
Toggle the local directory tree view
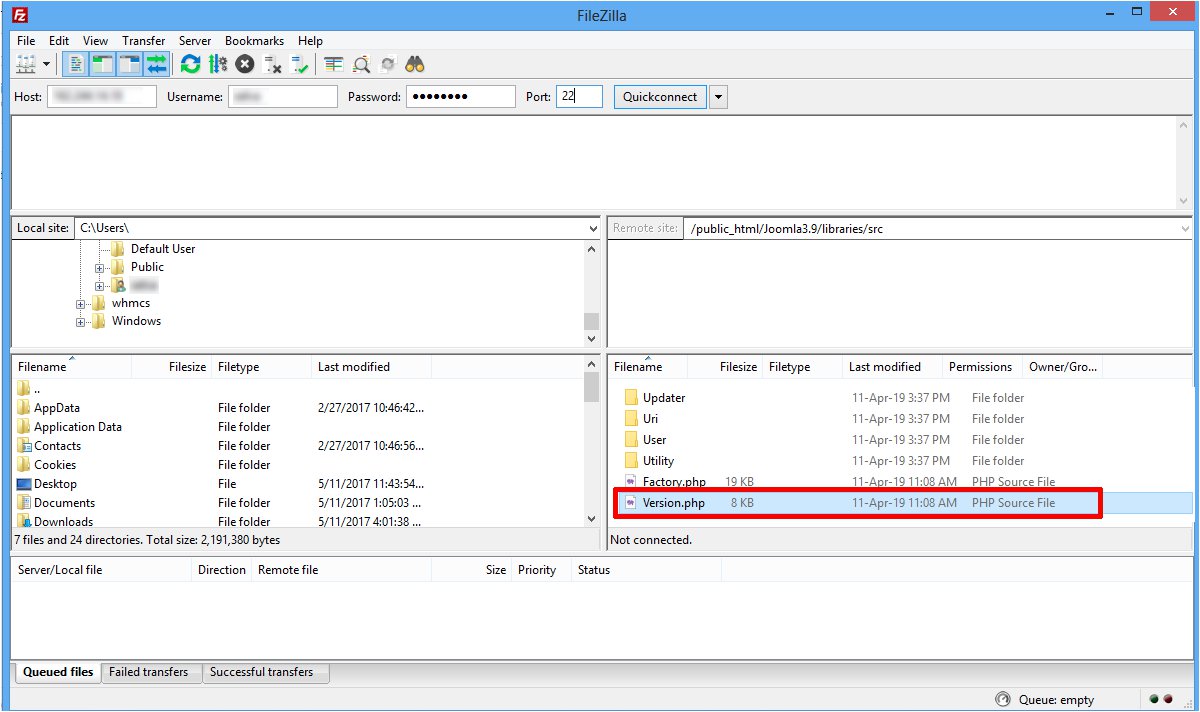(x=103, y=65)
